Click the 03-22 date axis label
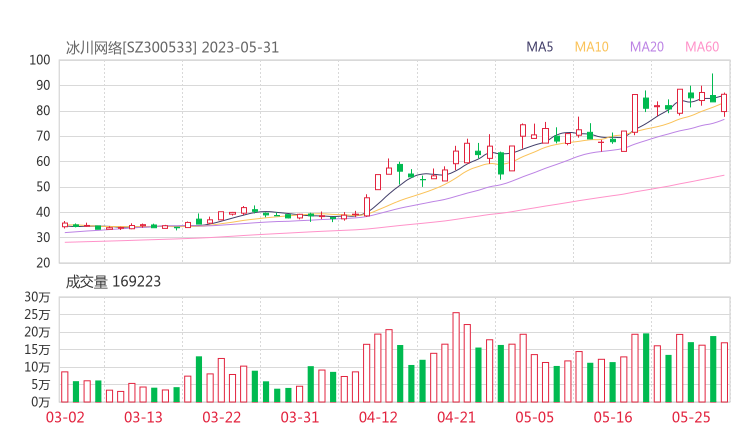The width and height of the screenshot is (740, 440). [x=221, y=417]
